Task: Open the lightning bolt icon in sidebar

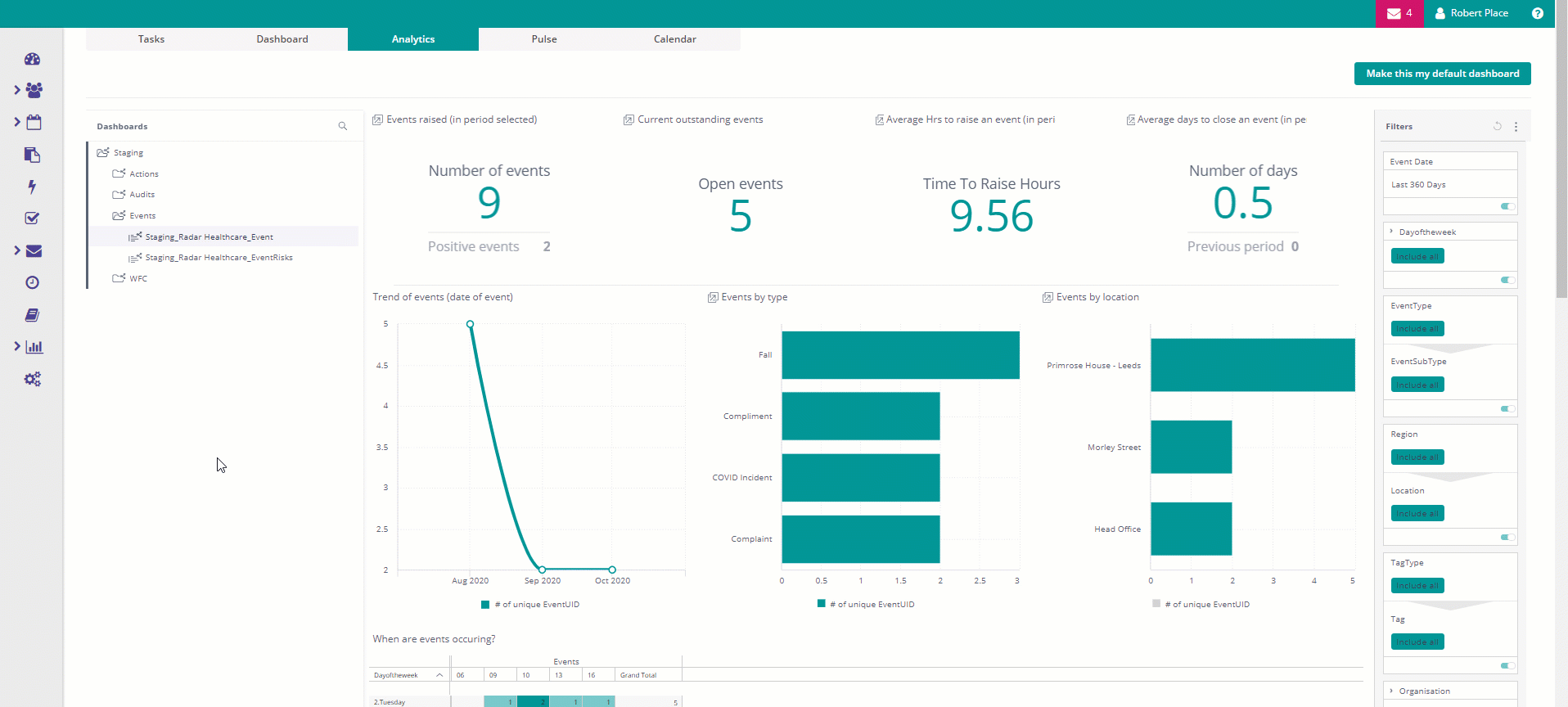Action: [32, 187]
